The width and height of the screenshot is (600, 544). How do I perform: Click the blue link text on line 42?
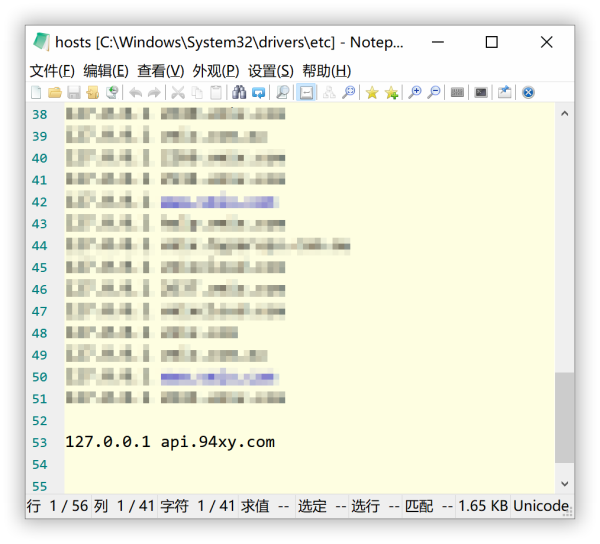pos(219,202)
